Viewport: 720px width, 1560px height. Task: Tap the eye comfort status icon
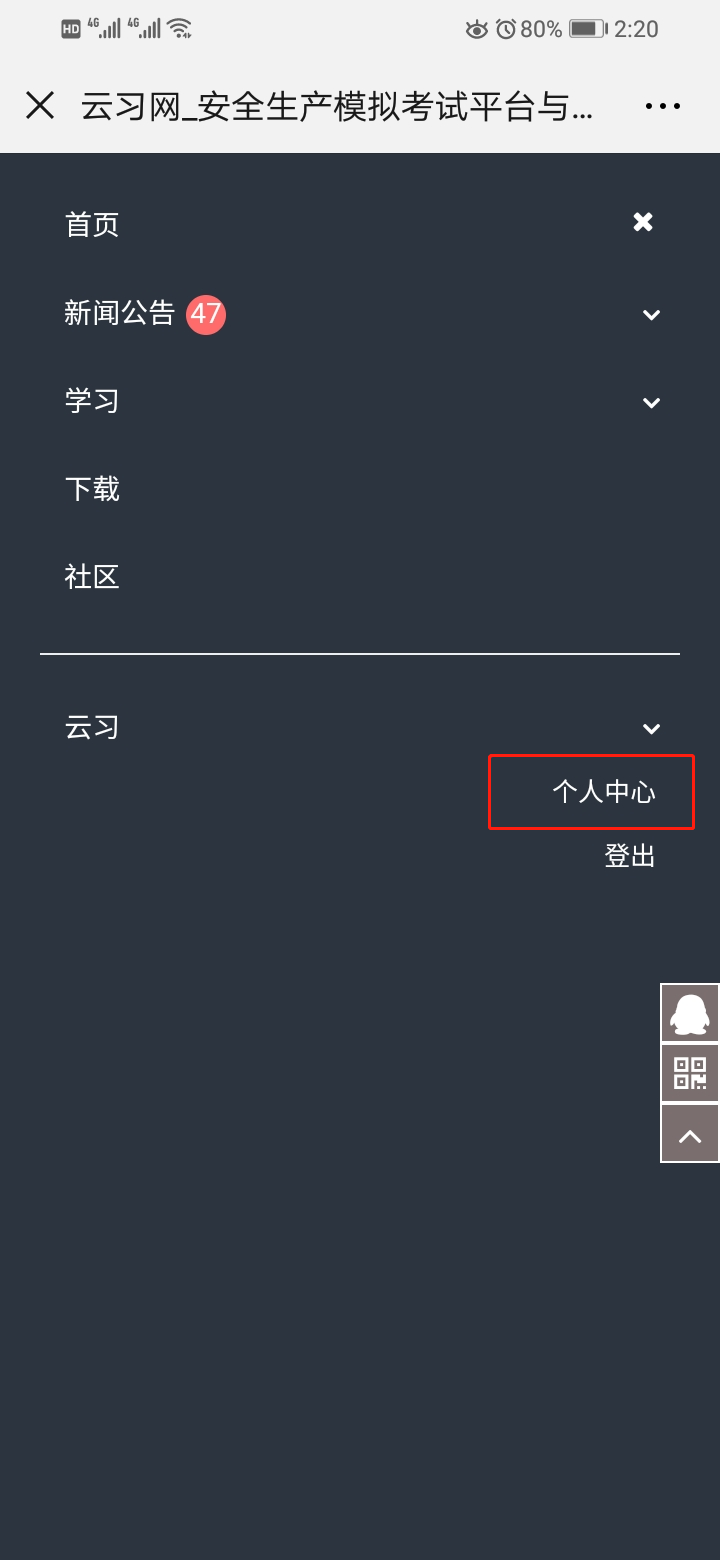(x=477, y=29)
